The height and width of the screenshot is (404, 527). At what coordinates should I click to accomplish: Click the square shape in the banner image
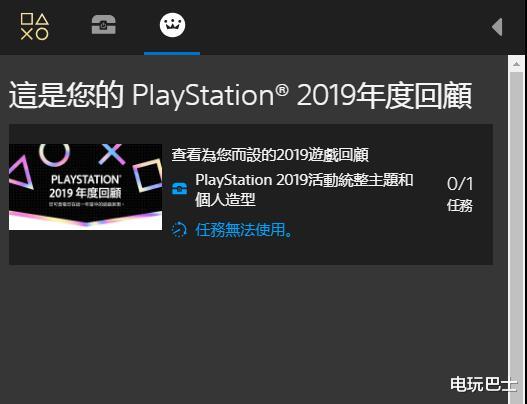148,175
